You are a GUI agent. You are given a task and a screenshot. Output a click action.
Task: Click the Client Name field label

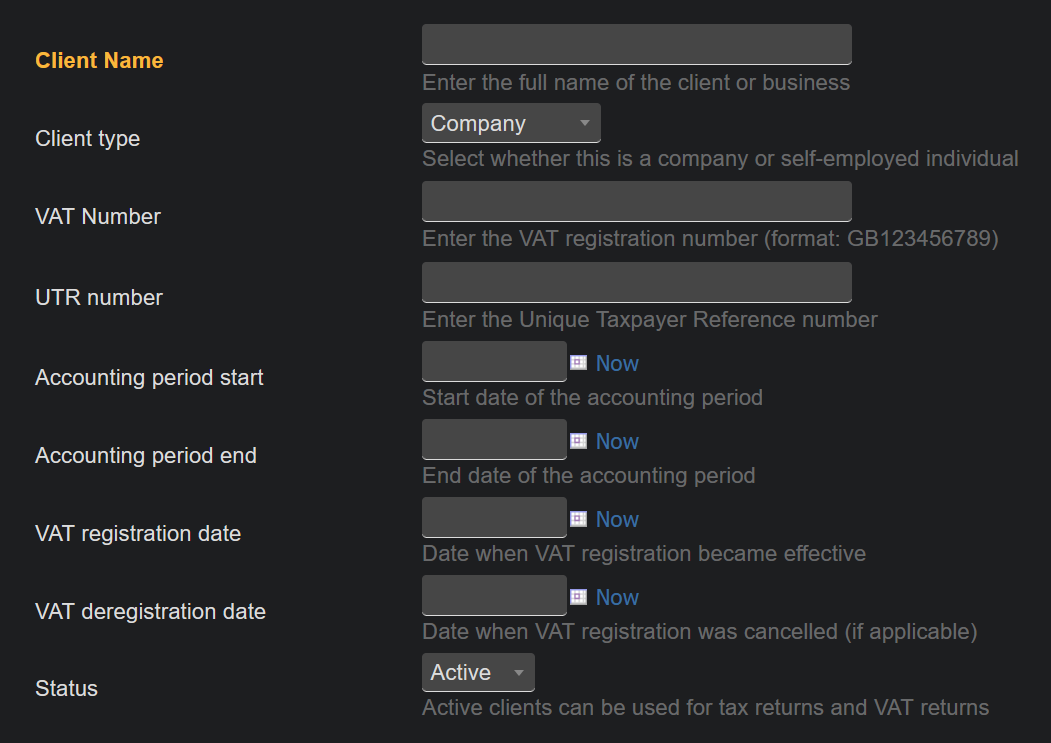pos(99,60)
